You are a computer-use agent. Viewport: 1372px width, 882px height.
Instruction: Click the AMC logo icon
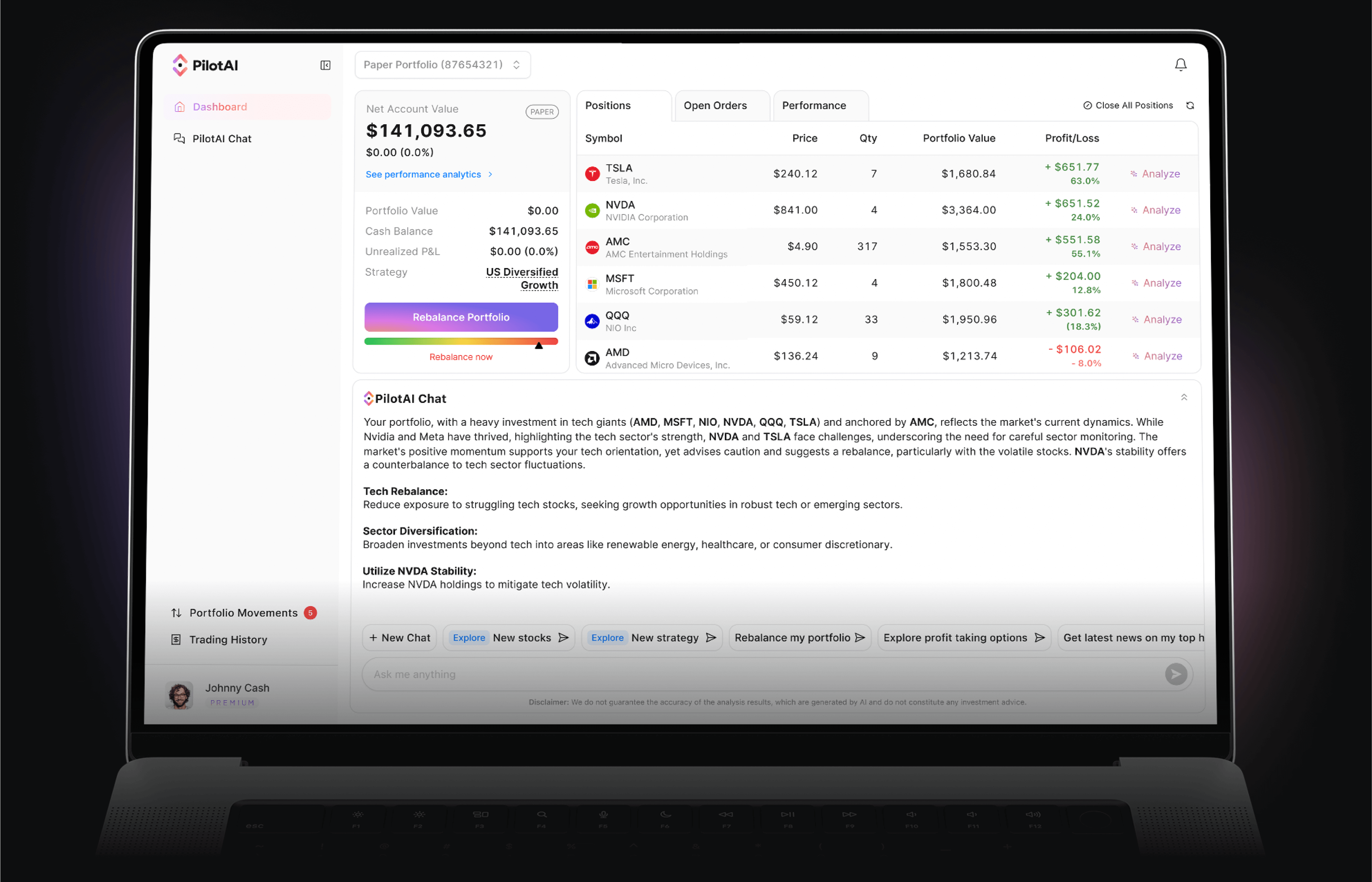[x=592, y=247]
